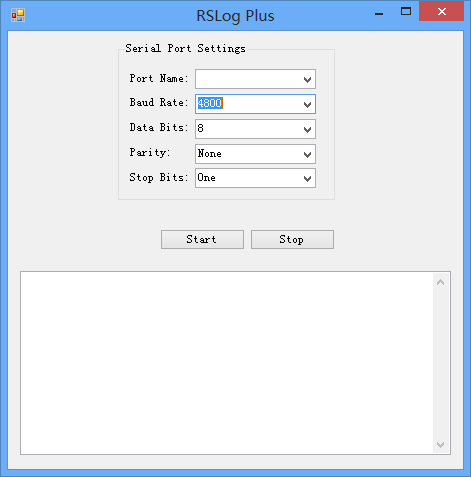Image resolution: width=471 pixels, height=477 pixels.
Task: Click the Stop button
Action: coord(292,239)
